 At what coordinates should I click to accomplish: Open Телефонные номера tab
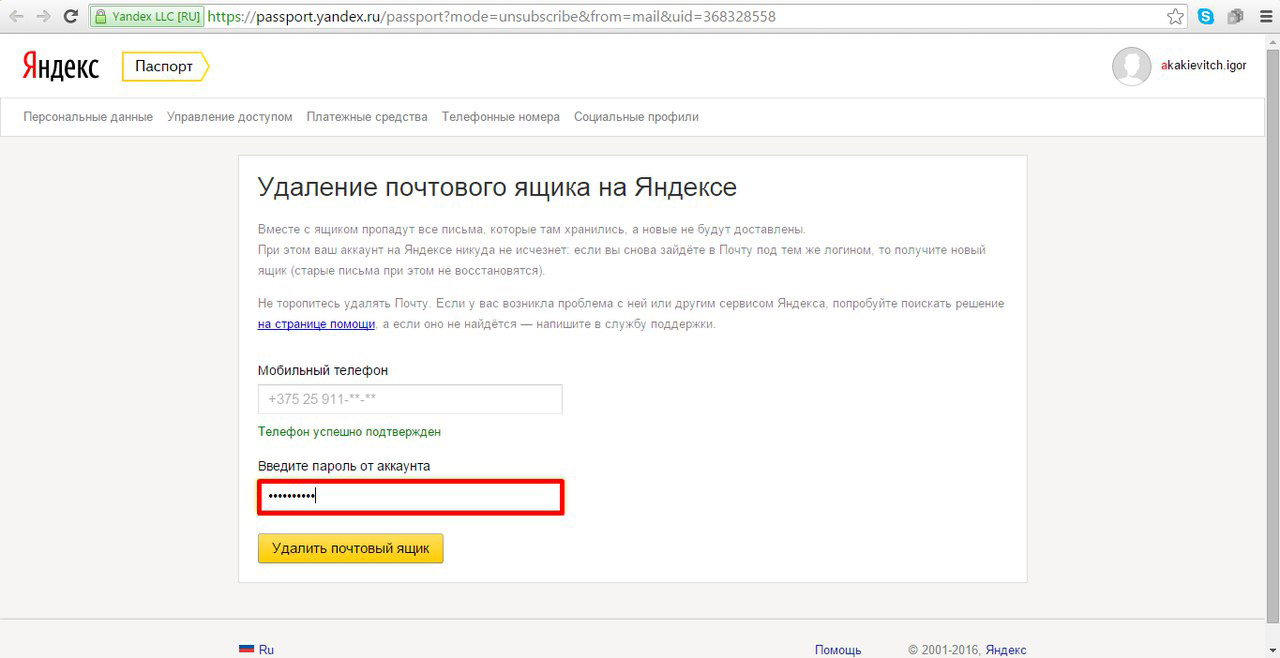[501, 117]
